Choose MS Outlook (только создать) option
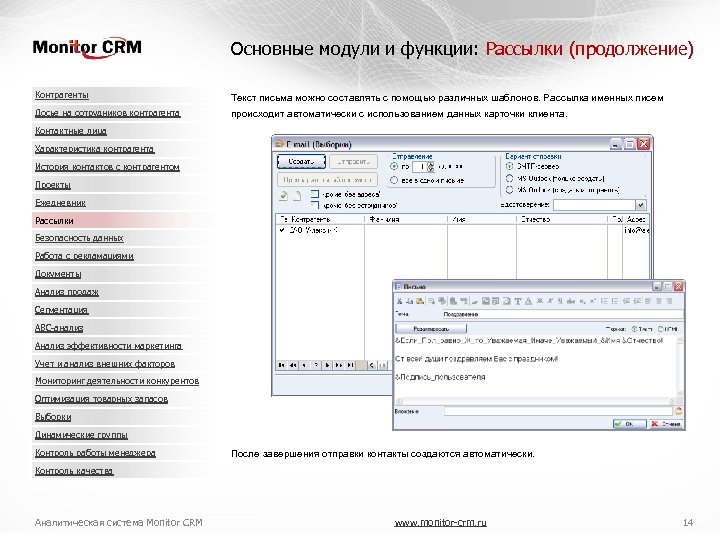720x540 pixels. click(509, 178)
